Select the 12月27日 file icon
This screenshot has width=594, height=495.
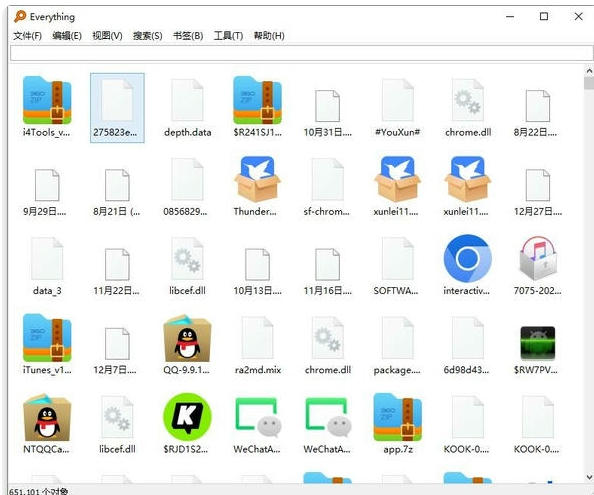[538, 185]
